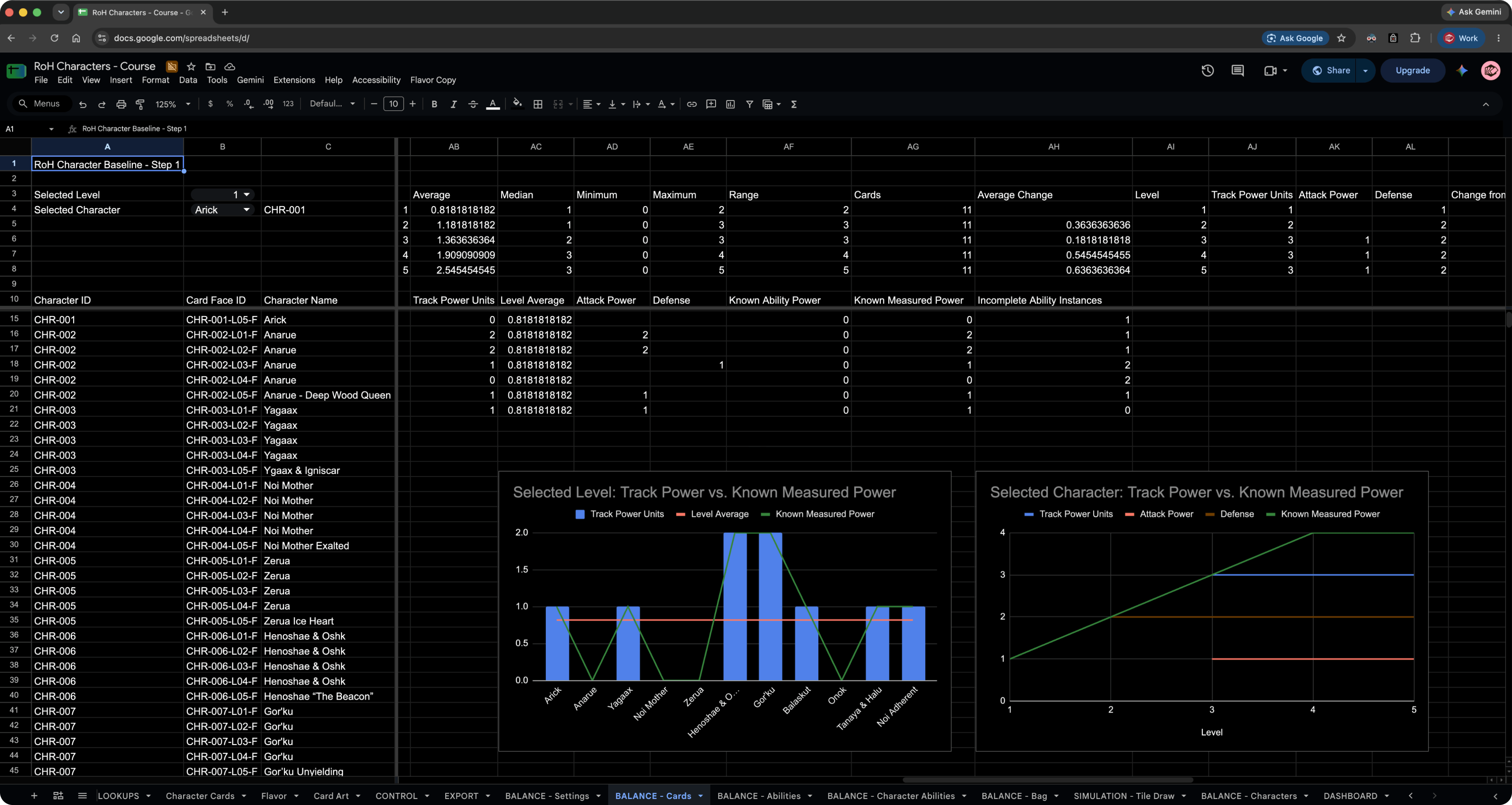This screenshot has height=805, width=1512.
Task: Open the Borders tool
Action: (x=538, y=104)
